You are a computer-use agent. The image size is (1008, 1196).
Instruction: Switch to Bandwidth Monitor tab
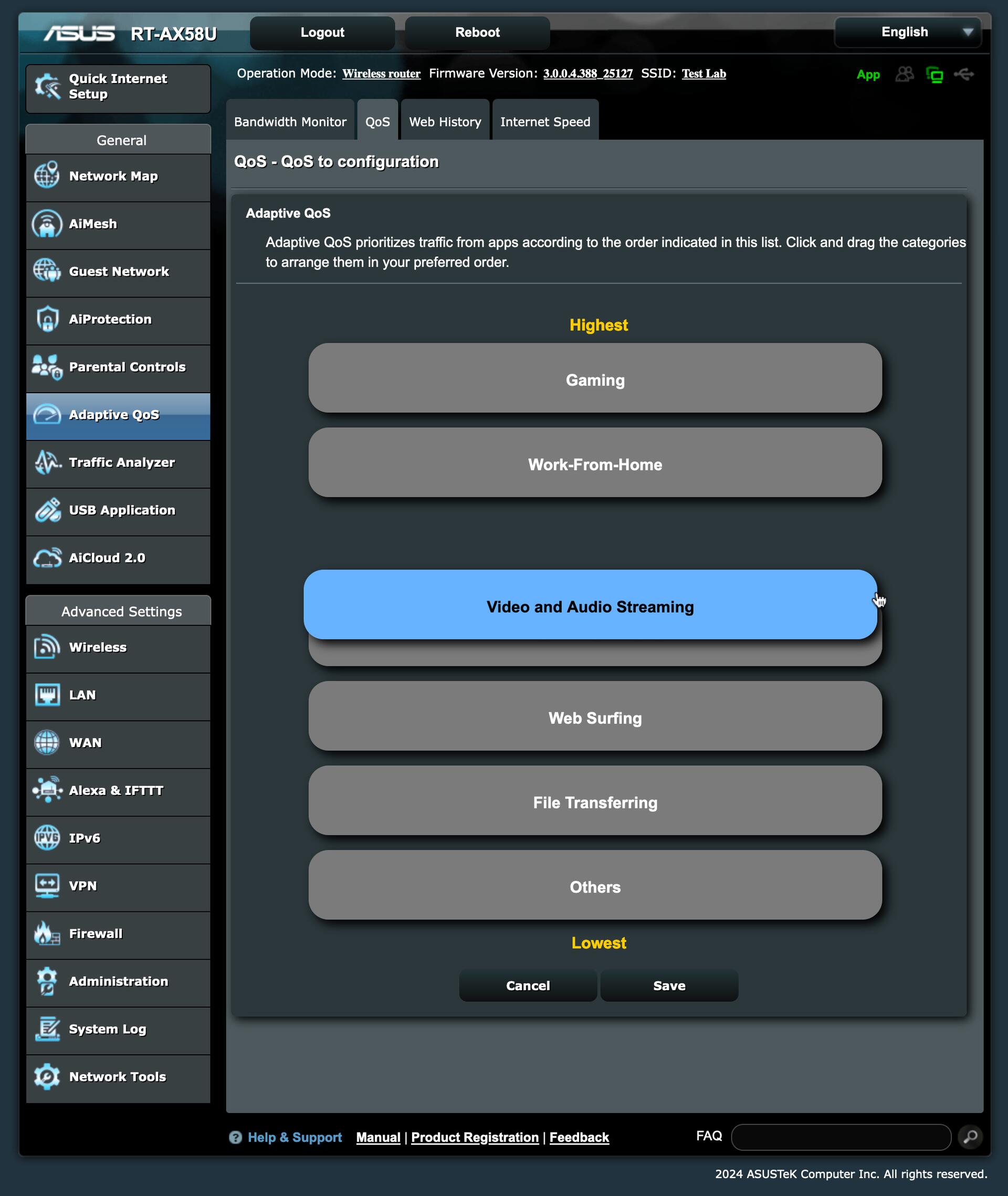click(x=290, y=122)
